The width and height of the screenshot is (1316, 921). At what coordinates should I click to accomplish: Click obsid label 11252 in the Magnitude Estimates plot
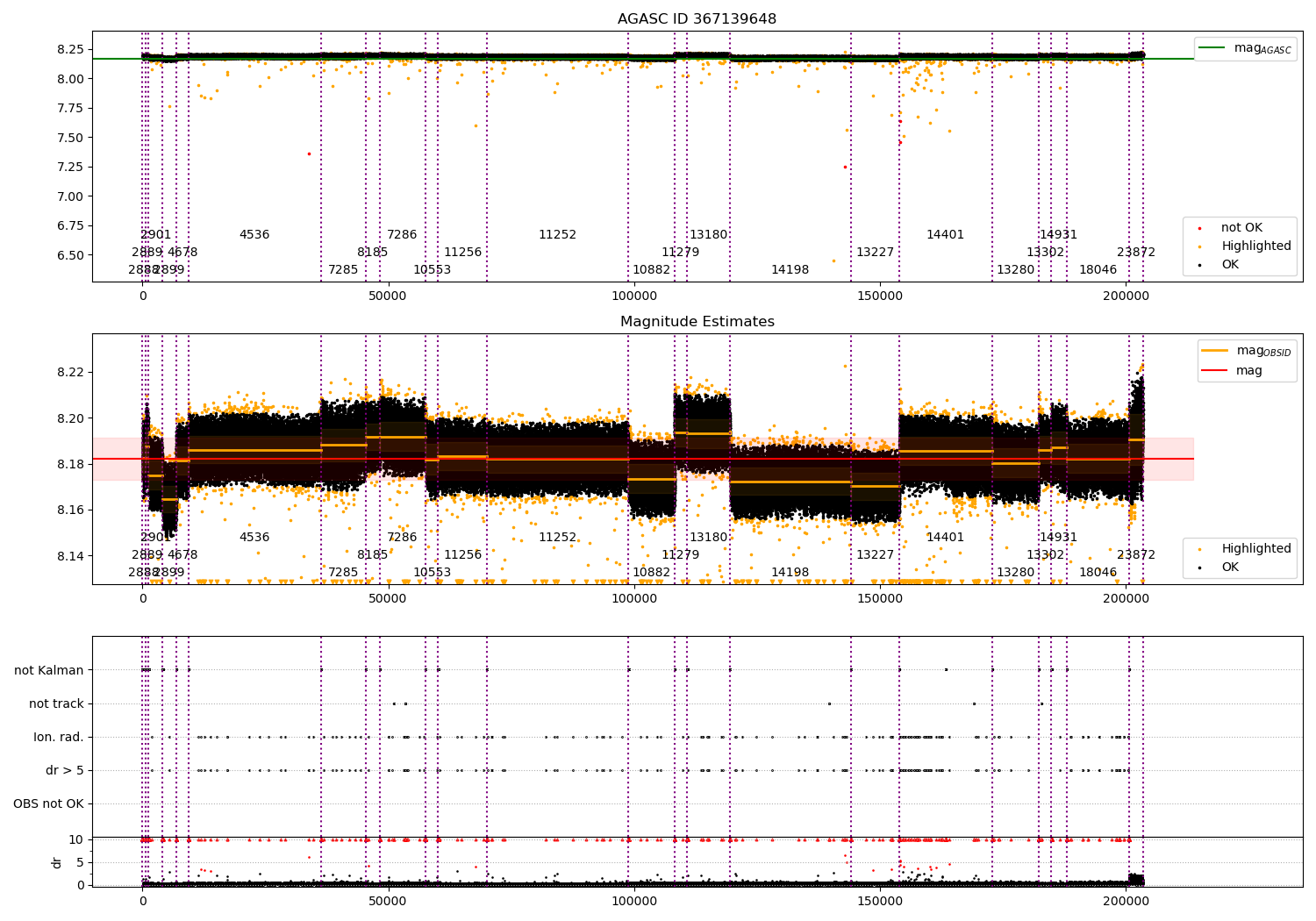(557, 537)
